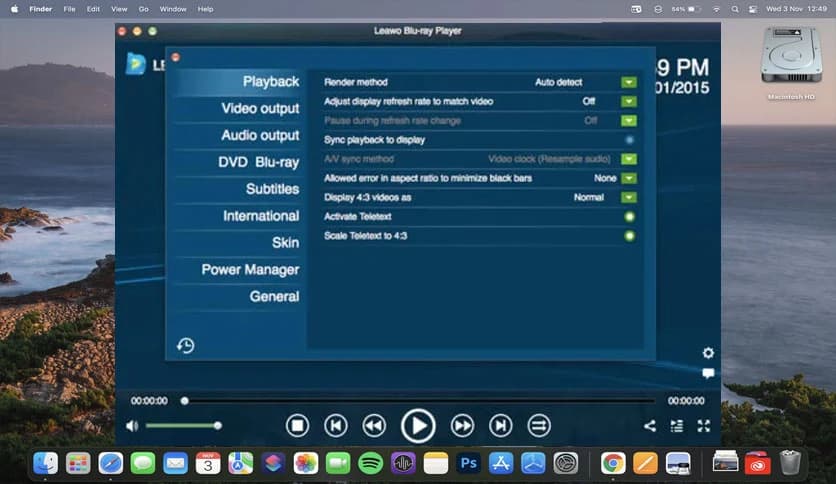Open Launchpad in the Dock

(x=78, y=463)
